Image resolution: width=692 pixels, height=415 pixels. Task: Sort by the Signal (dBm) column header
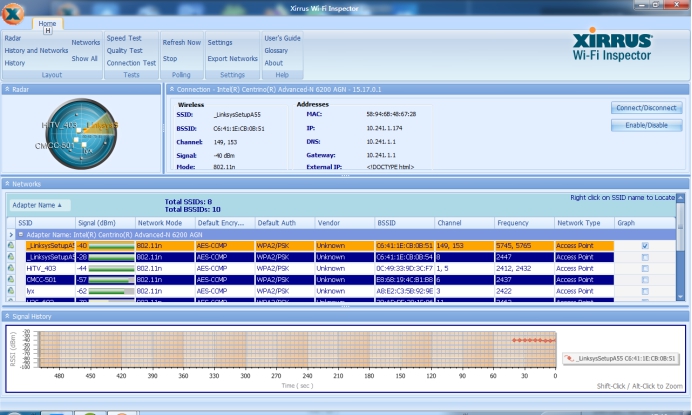tap(99, 222)
